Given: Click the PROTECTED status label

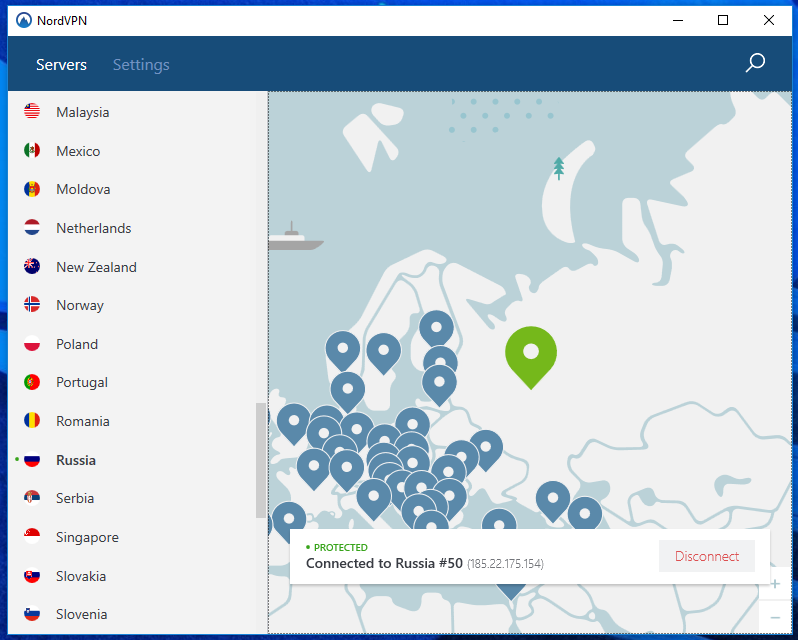Looking at the screenshot, I should click(x=340, y=547).
